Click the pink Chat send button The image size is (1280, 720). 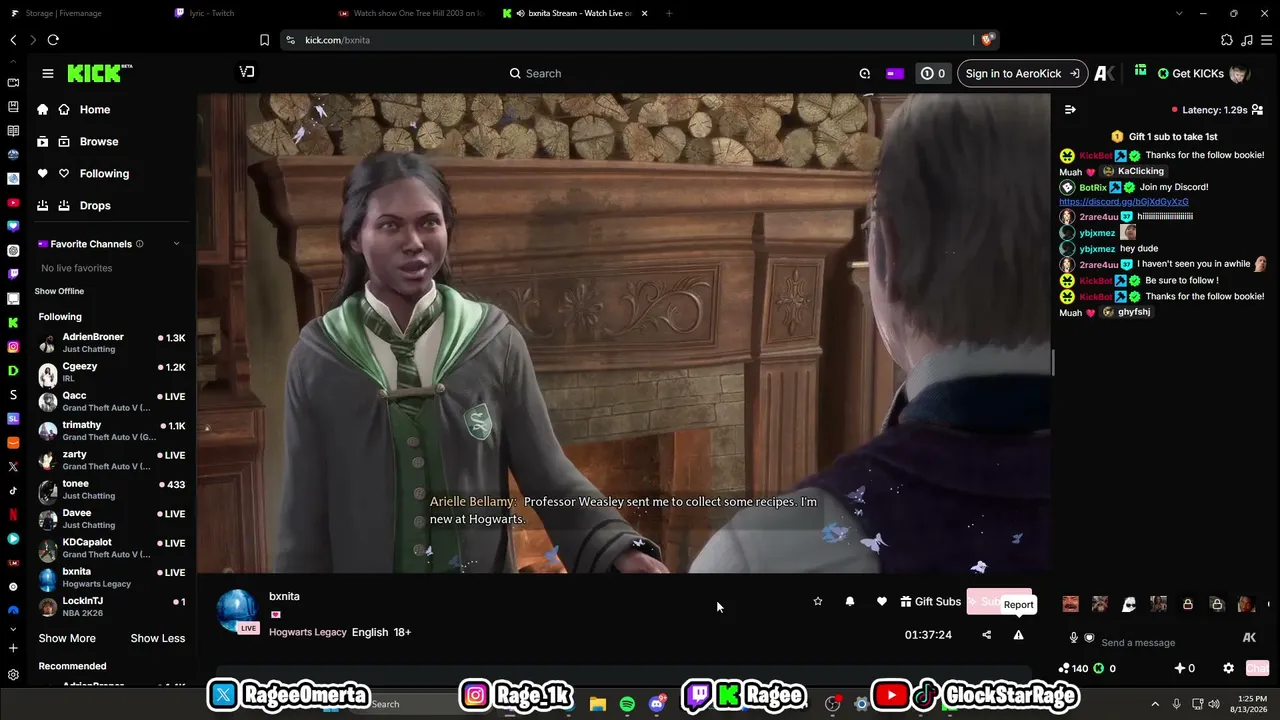tap(1257, 668)
